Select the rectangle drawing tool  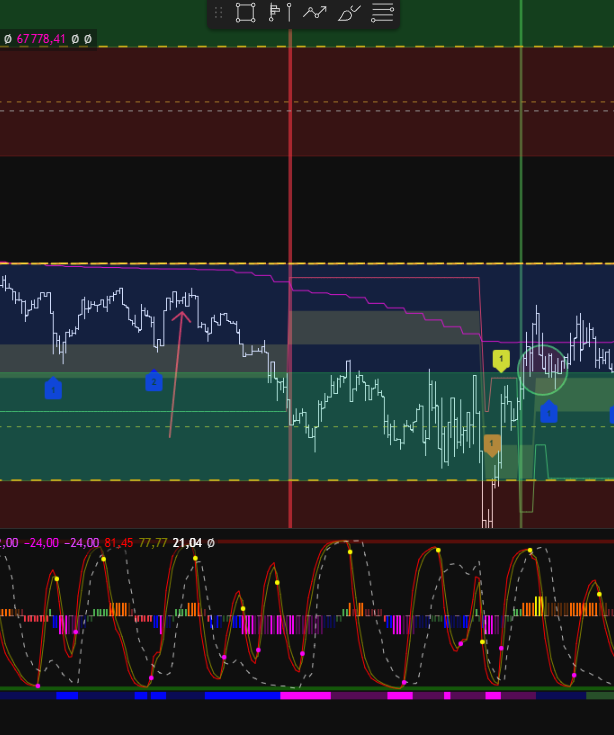pyautogui.click(x=245, y=13)
